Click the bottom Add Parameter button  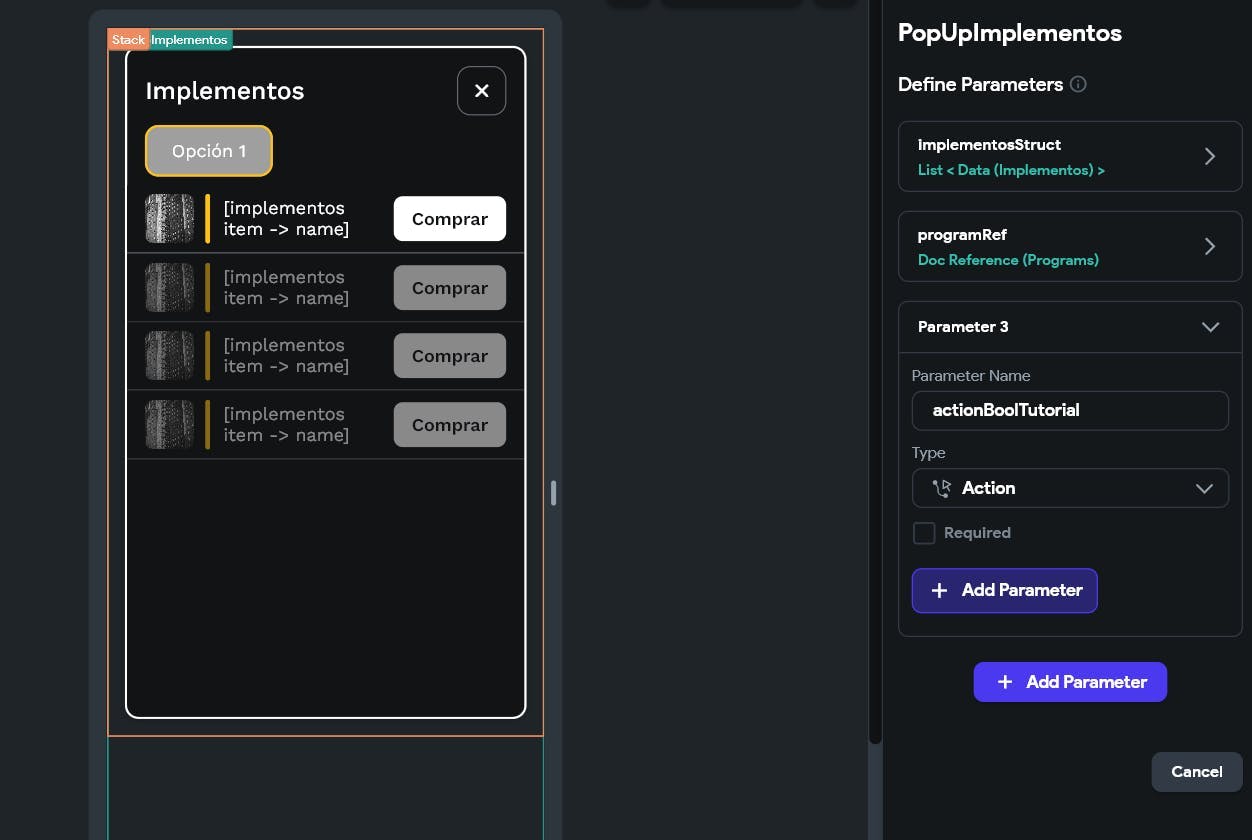click(x=1070, y=682)
